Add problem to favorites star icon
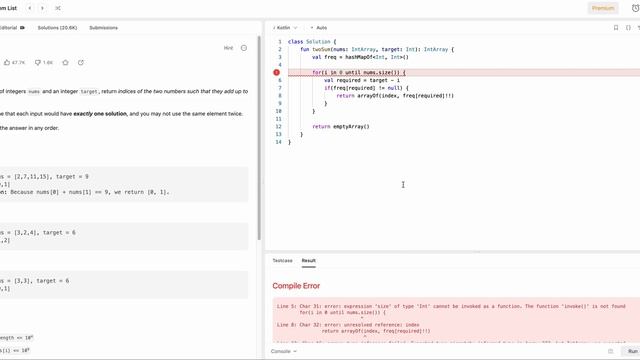 pyautogui.click(x=65, y=62)
